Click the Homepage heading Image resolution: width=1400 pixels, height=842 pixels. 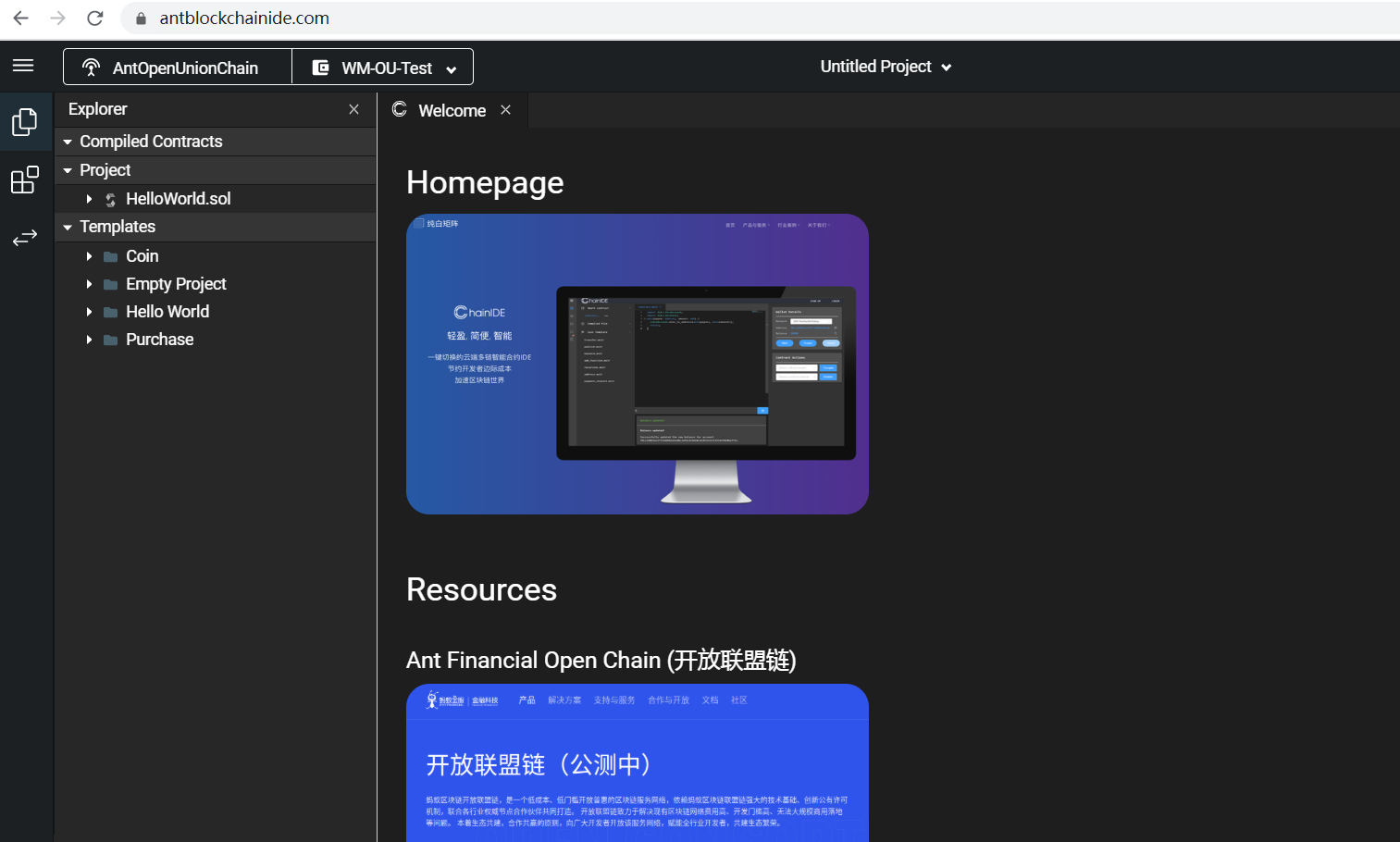coord(485,182)
